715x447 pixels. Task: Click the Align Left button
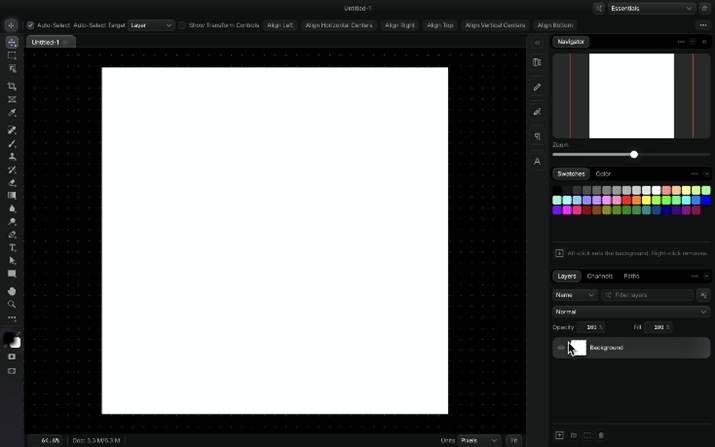pyautogui.click(x=280, y=25)
